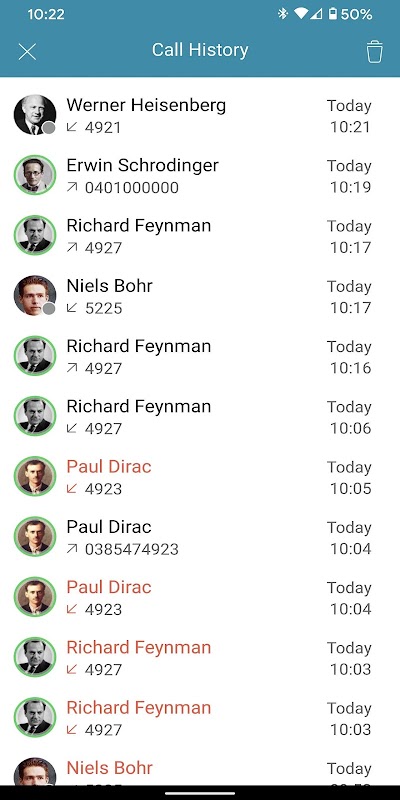This screenshot has width=400, height=800.
Task: Tap the lower 10:03 missed Feynman call
Action: 200,717
